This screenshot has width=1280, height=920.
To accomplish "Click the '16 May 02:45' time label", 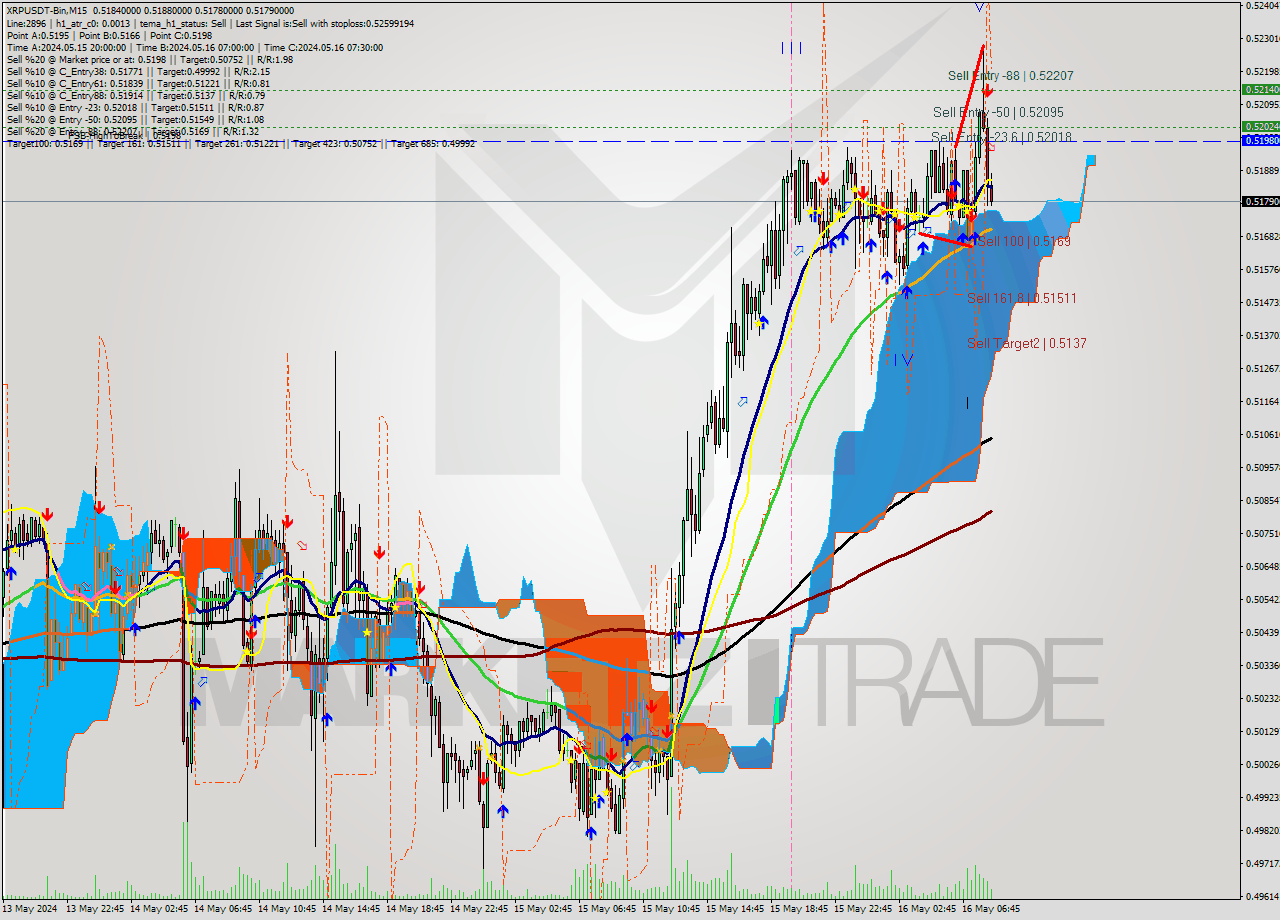I will 928,909.
